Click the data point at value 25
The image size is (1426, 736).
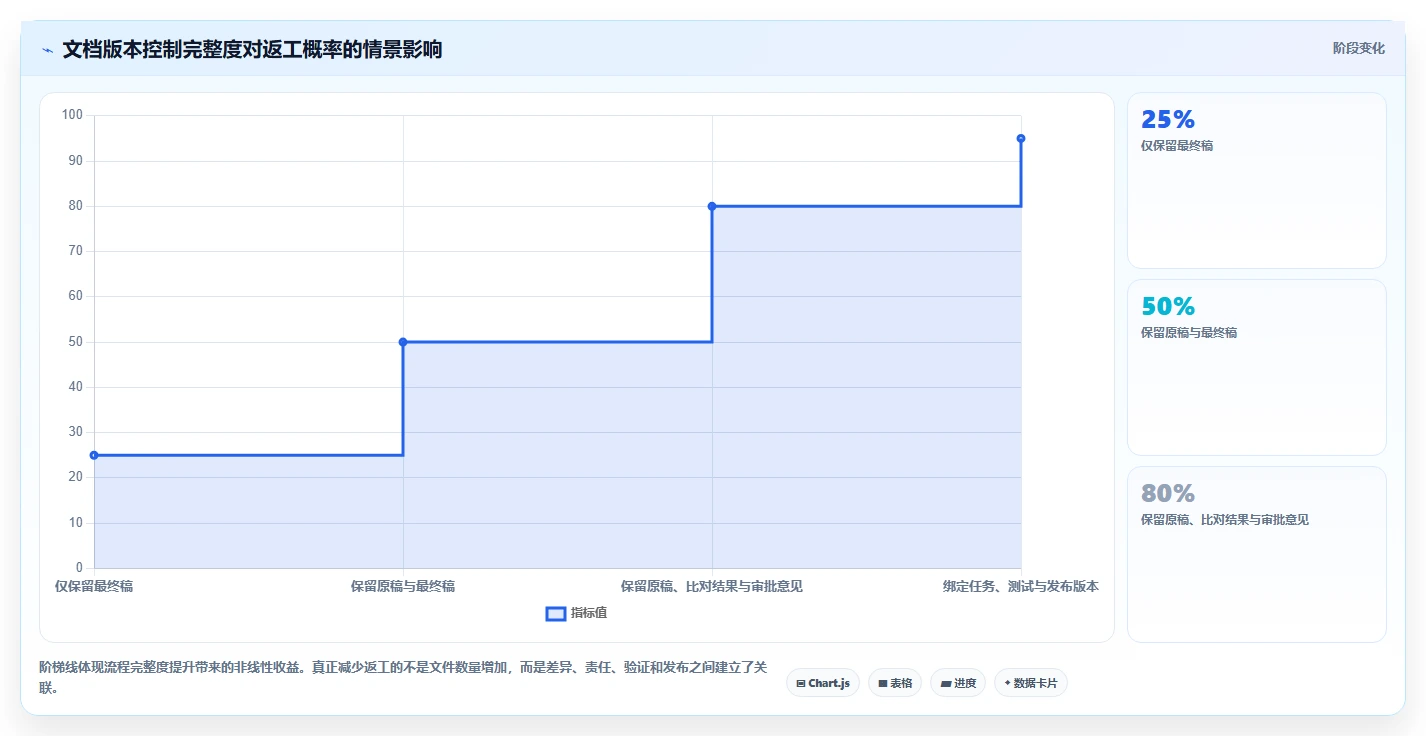click(x=94, y=455)
